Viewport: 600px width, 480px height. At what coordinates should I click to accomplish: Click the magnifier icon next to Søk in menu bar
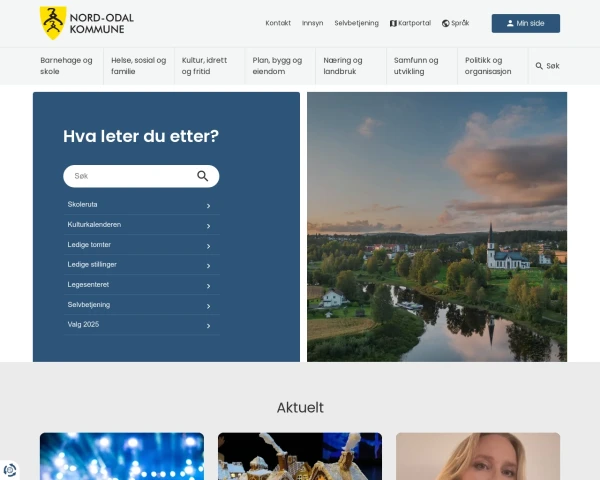539,66
